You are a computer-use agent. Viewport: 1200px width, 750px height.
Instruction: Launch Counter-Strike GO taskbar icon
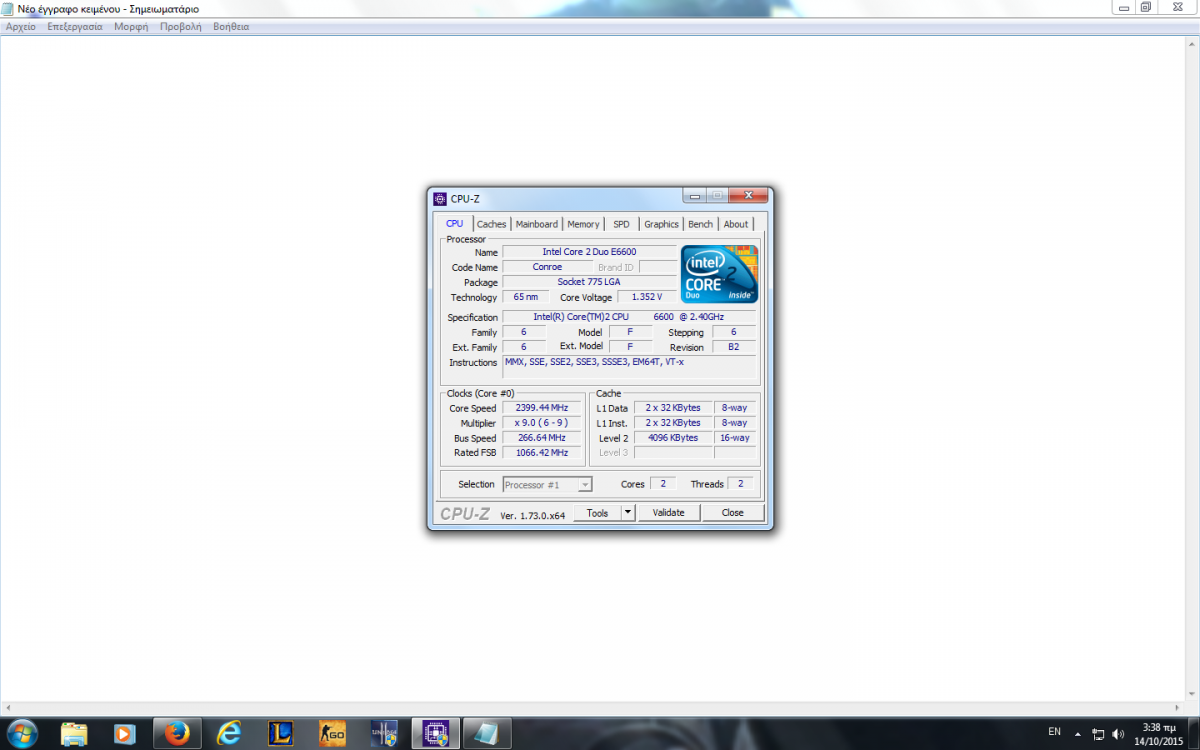tap(332, 733)
